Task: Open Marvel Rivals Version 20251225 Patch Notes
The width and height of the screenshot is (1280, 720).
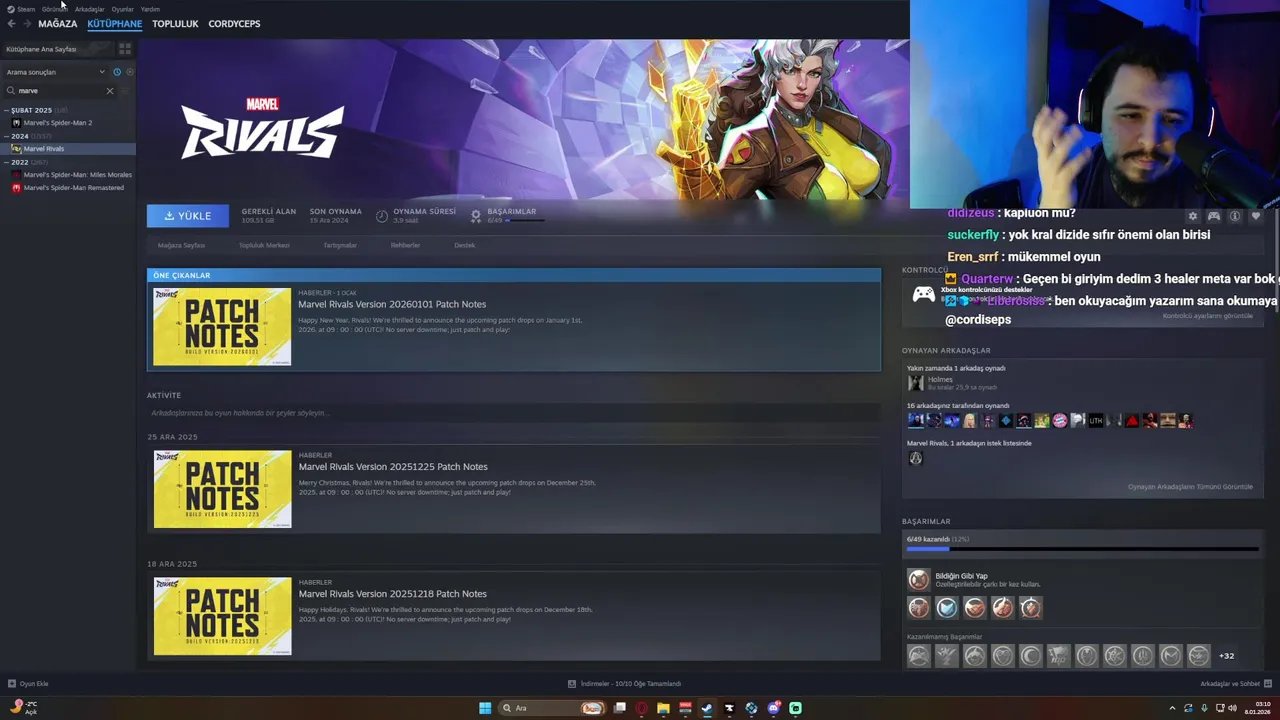Action: [393, 467]
